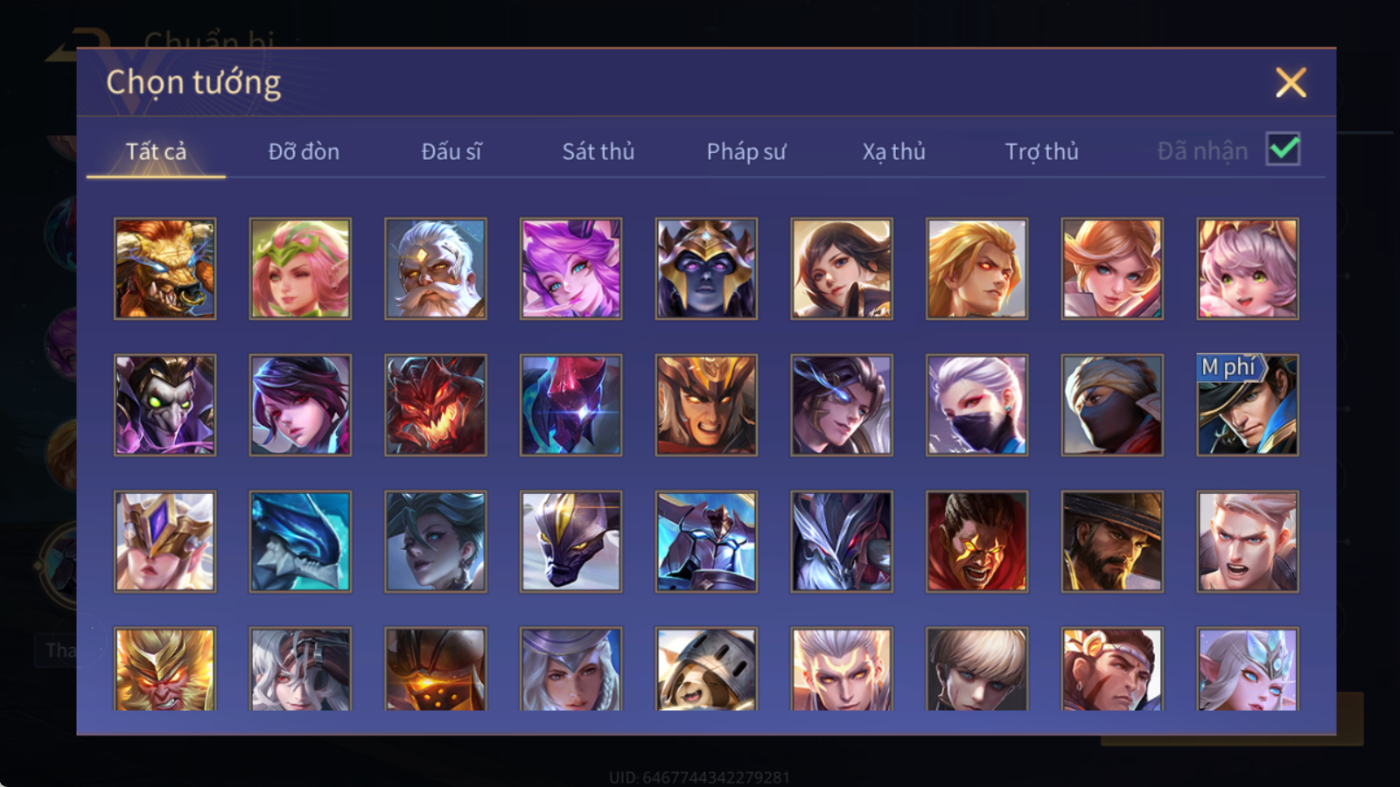Pick the blue shark hero portrait
The image size is (1400, 787).
(300, 541)
